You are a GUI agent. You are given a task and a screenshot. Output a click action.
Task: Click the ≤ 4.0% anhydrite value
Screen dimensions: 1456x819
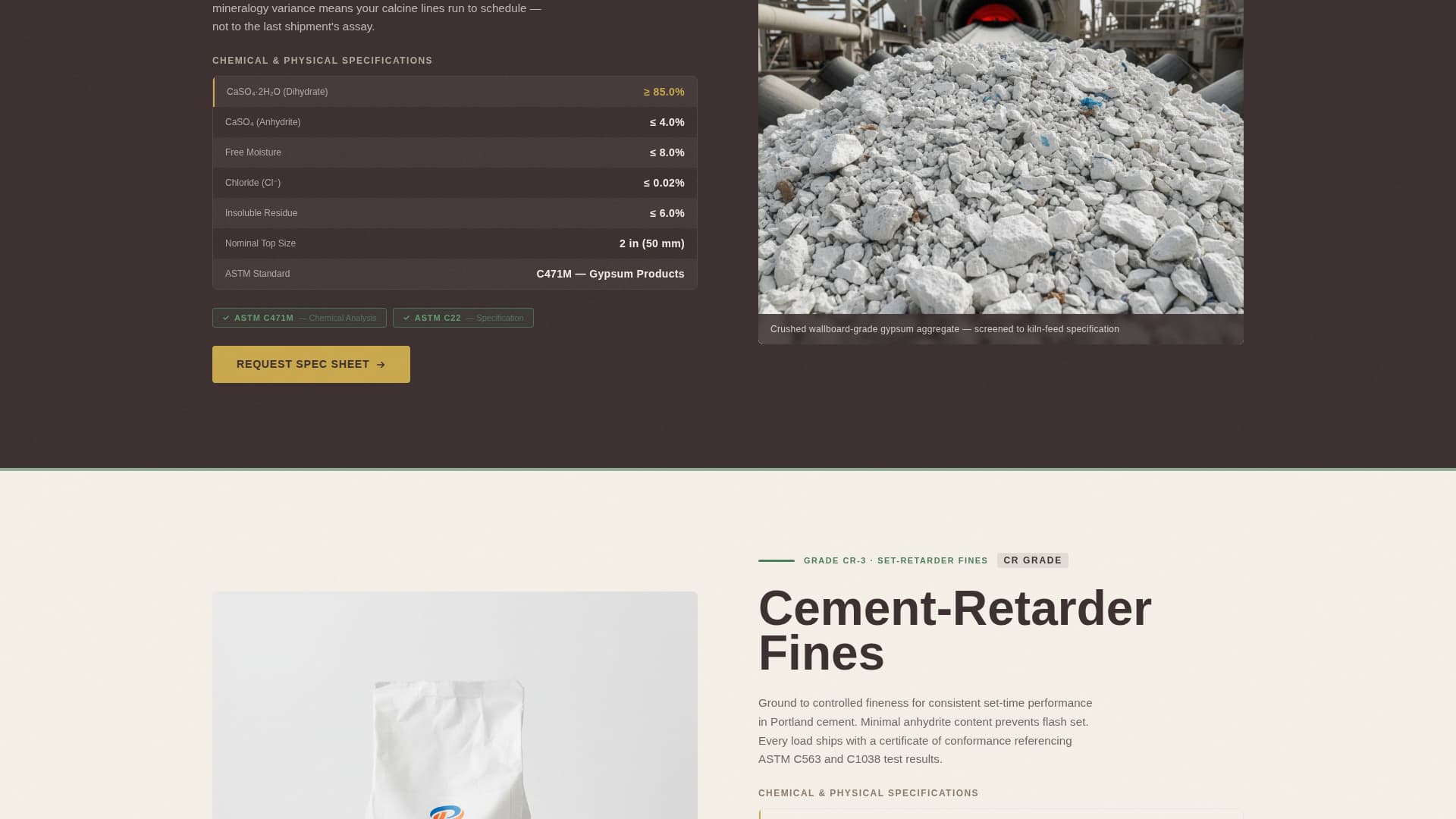click(667, 122)
